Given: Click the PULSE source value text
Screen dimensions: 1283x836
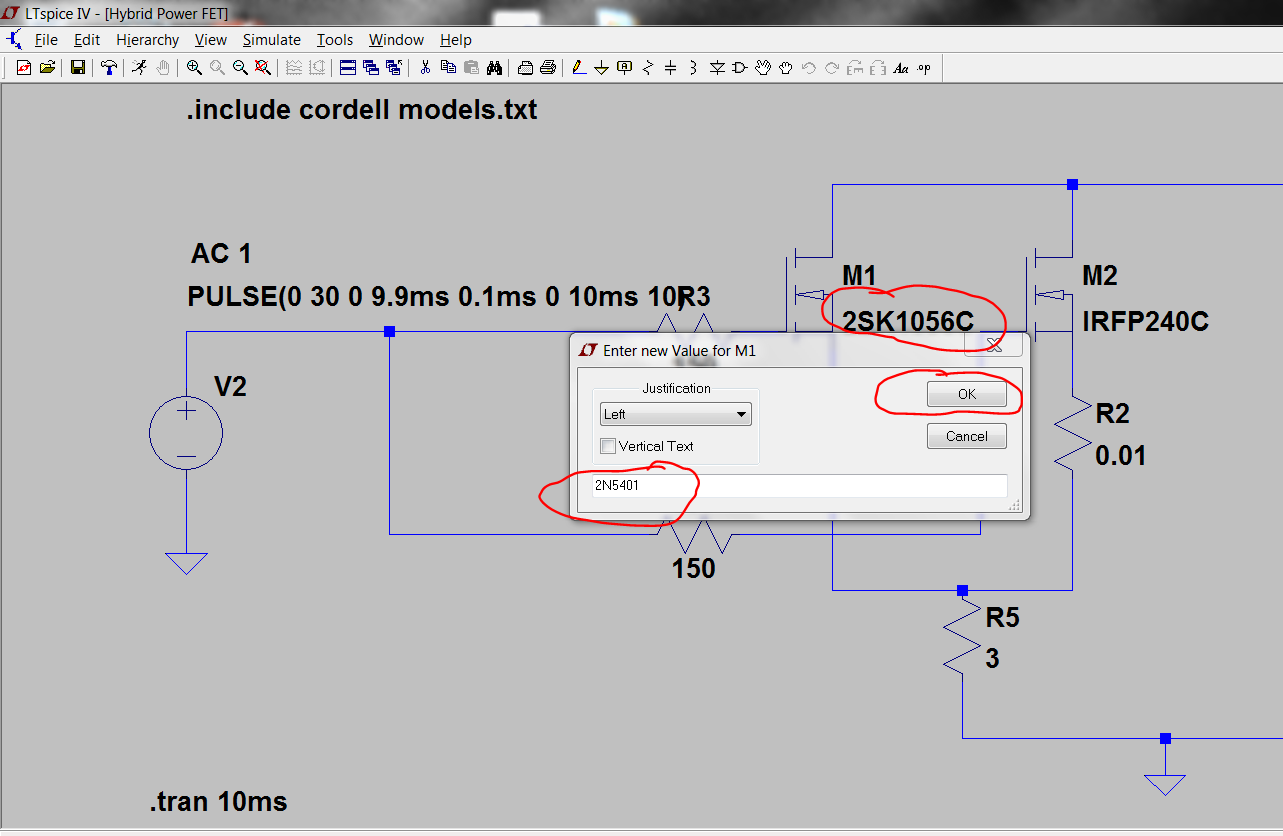Looking at the screenshot, I should [436, 296].
